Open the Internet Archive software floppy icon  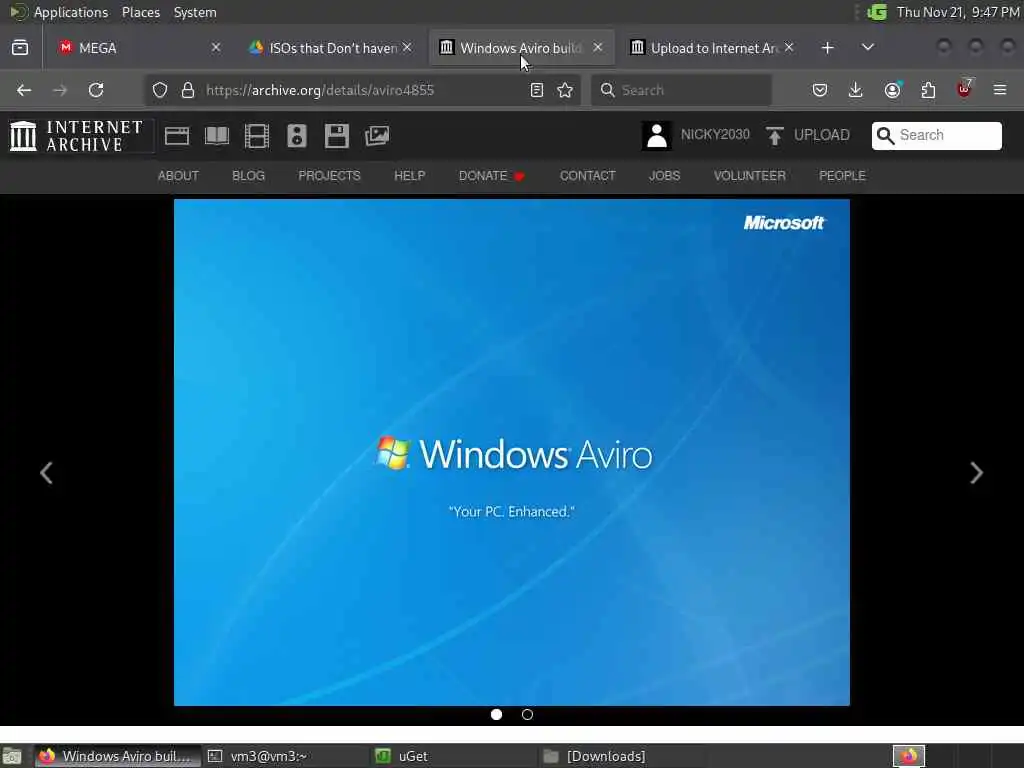337,136
